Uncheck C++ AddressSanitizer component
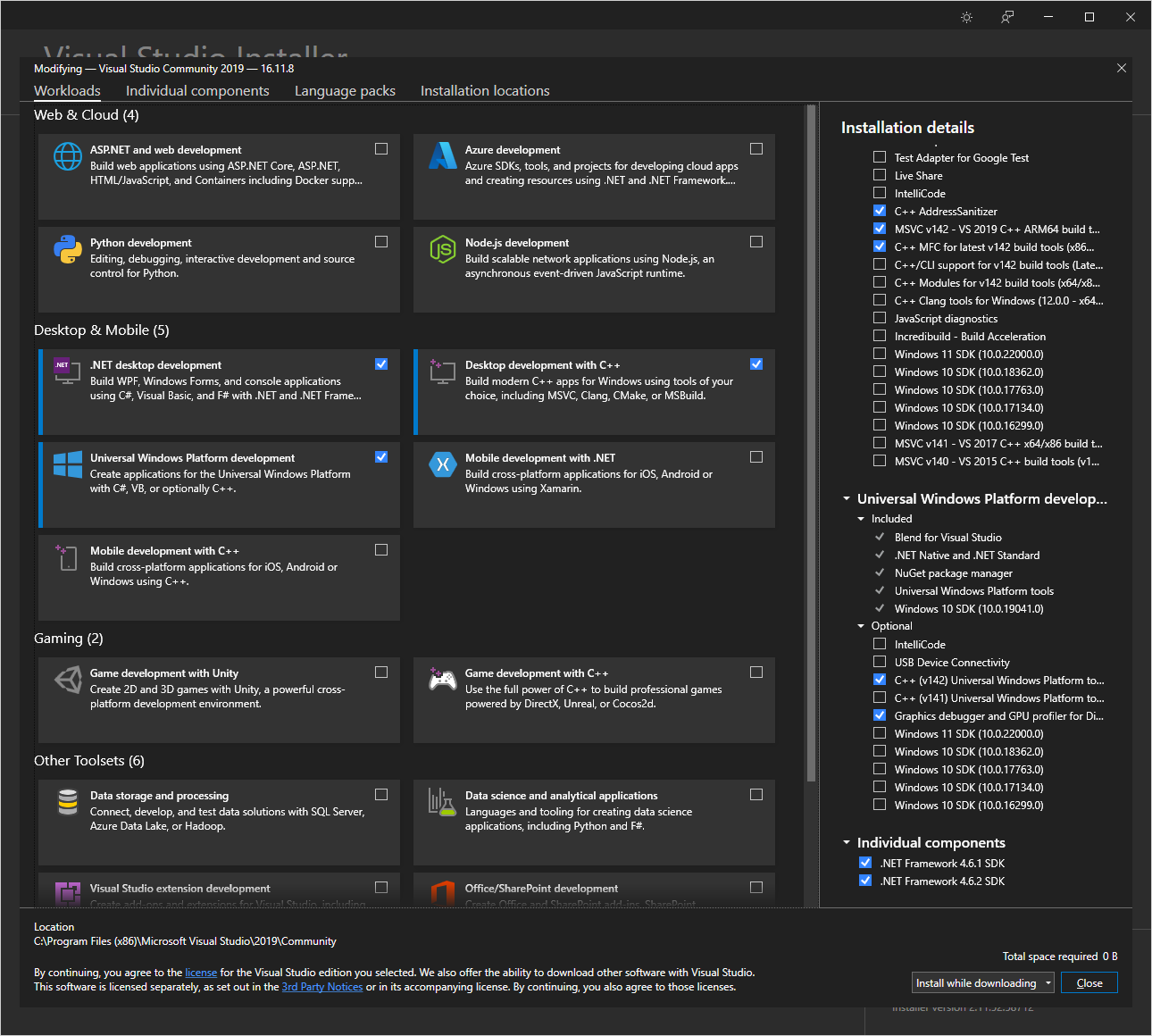 click(x=880, y=211)
